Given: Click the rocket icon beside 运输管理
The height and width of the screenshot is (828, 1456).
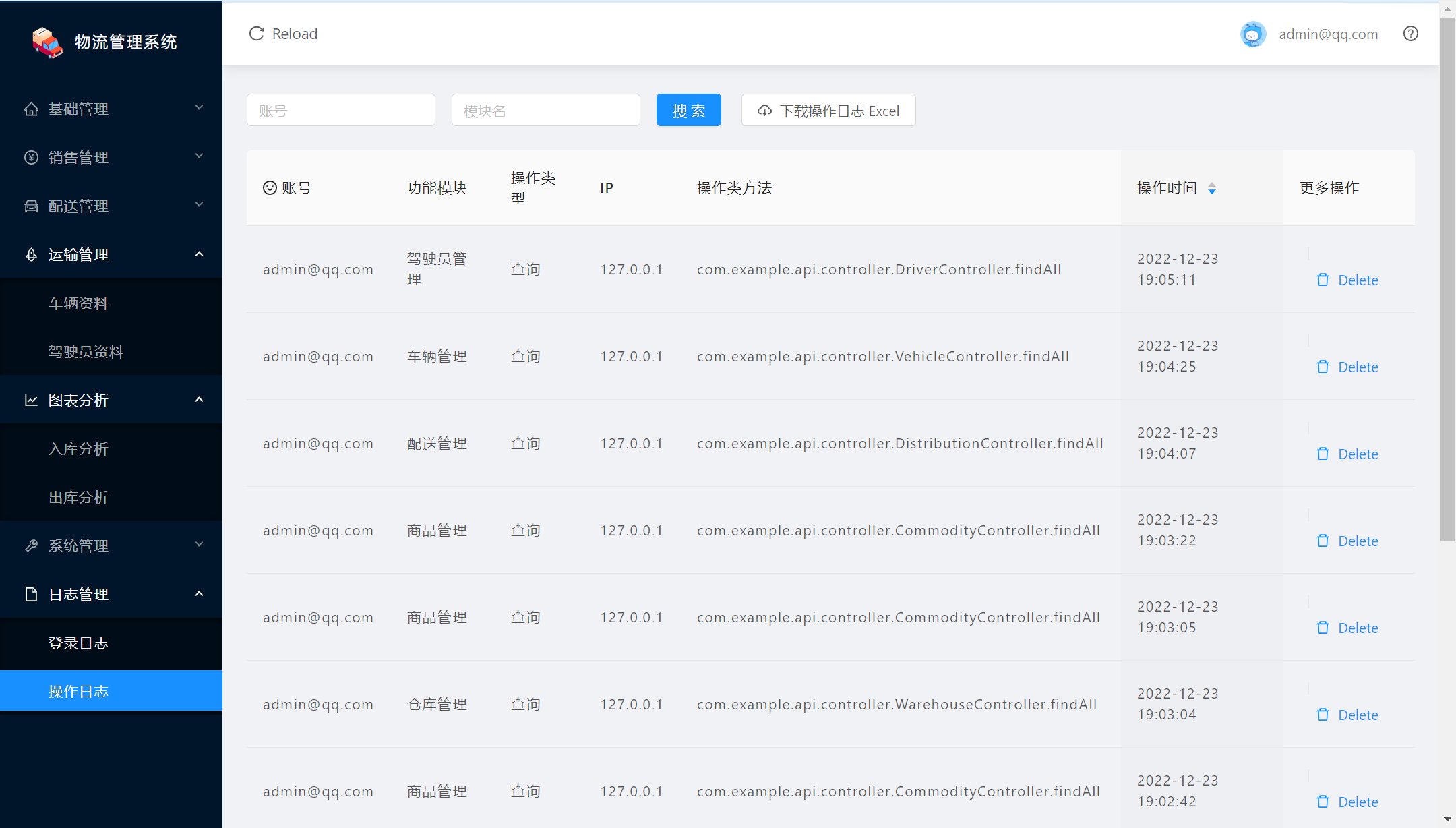Looking at the screenshot, I should click(31, 255).
